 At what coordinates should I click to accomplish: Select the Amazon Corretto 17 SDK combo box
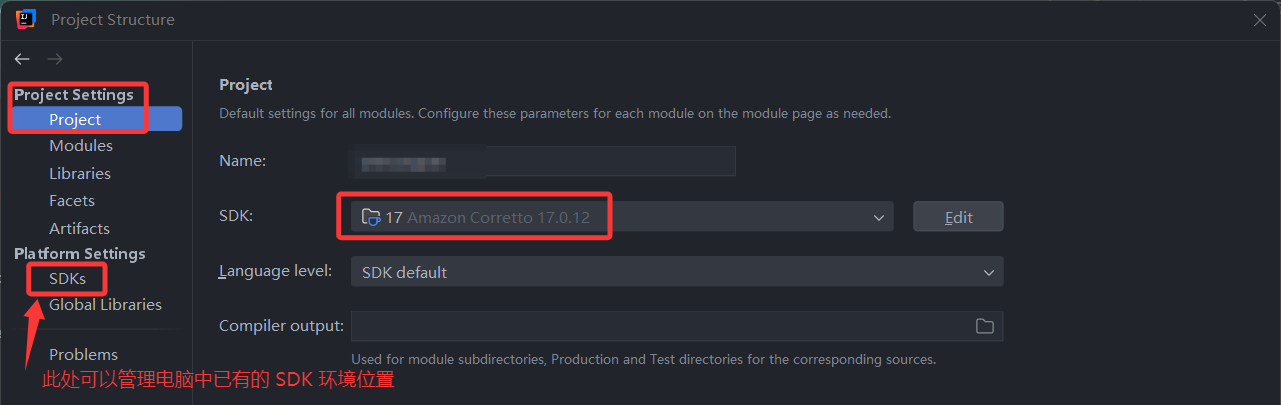click(620, 217)
